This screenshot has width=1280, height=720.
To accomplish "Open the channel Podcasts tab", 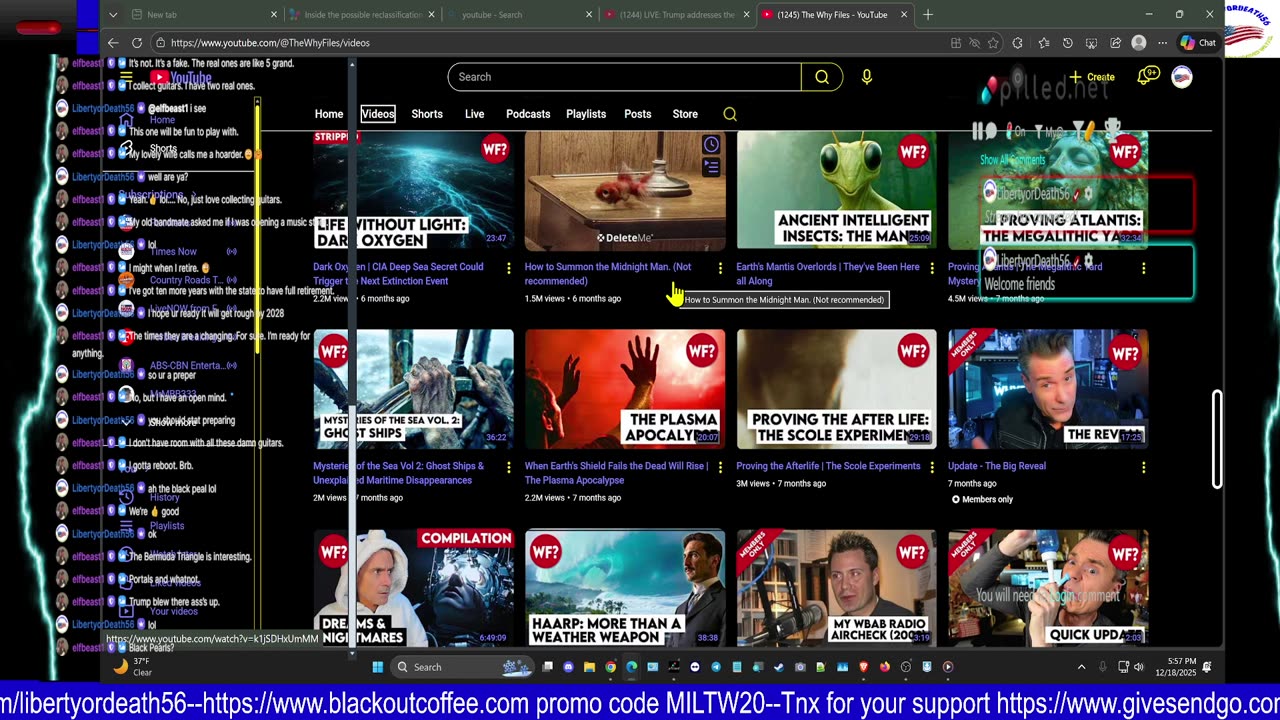I will [528, 114].
